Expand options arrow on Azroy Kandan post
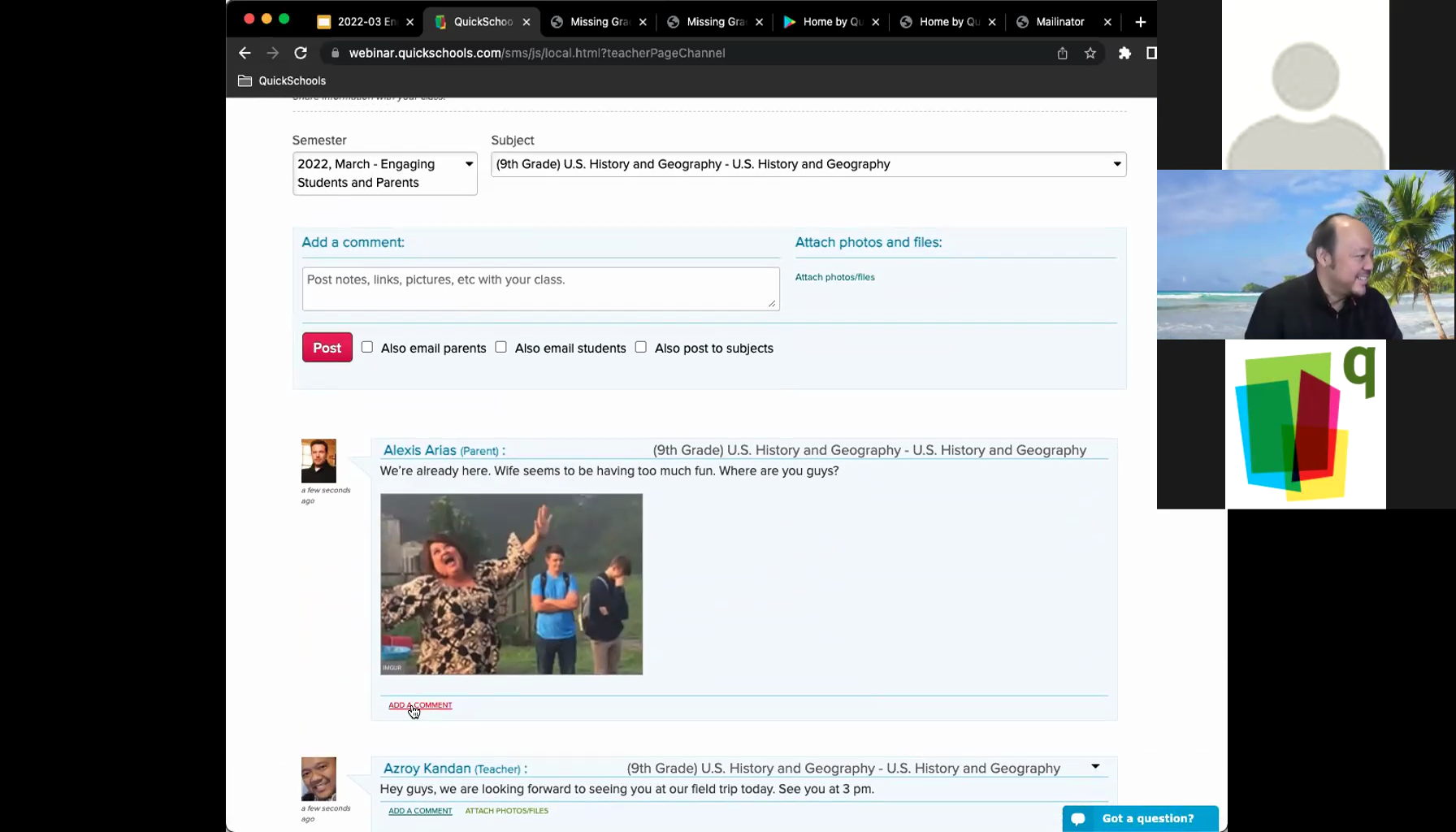Viewport: 1456px width, 832px height. point(1095,766)
